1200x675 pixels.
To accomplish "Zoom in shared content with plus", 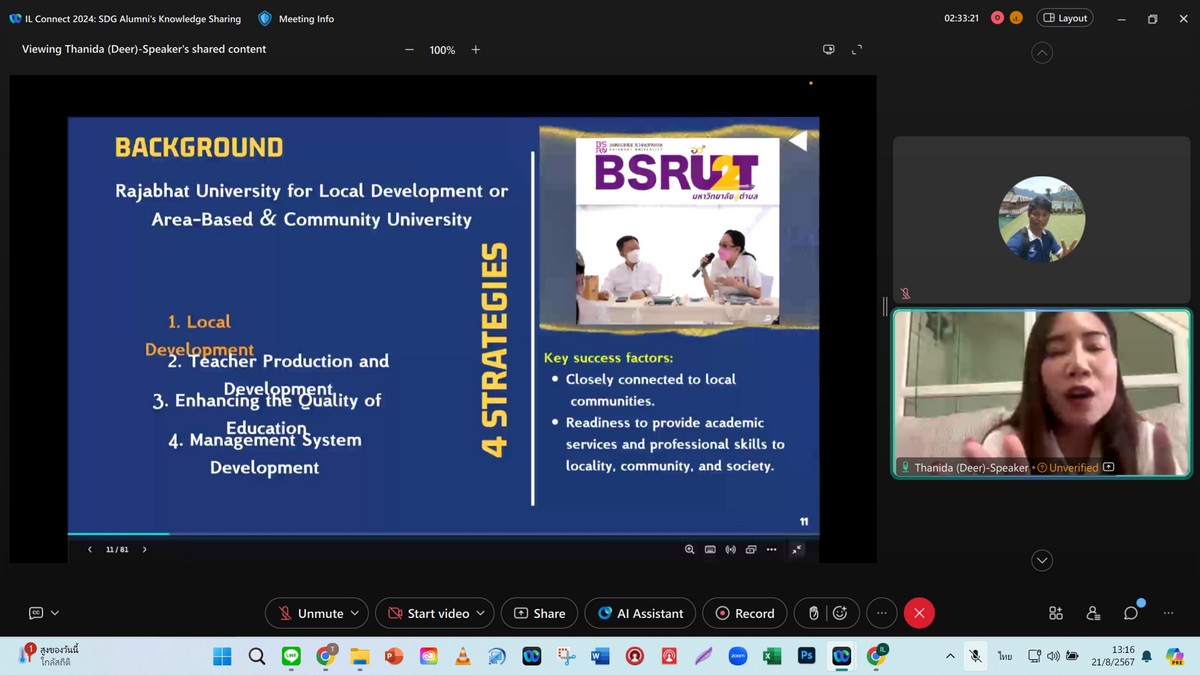I will pos(476,50).
